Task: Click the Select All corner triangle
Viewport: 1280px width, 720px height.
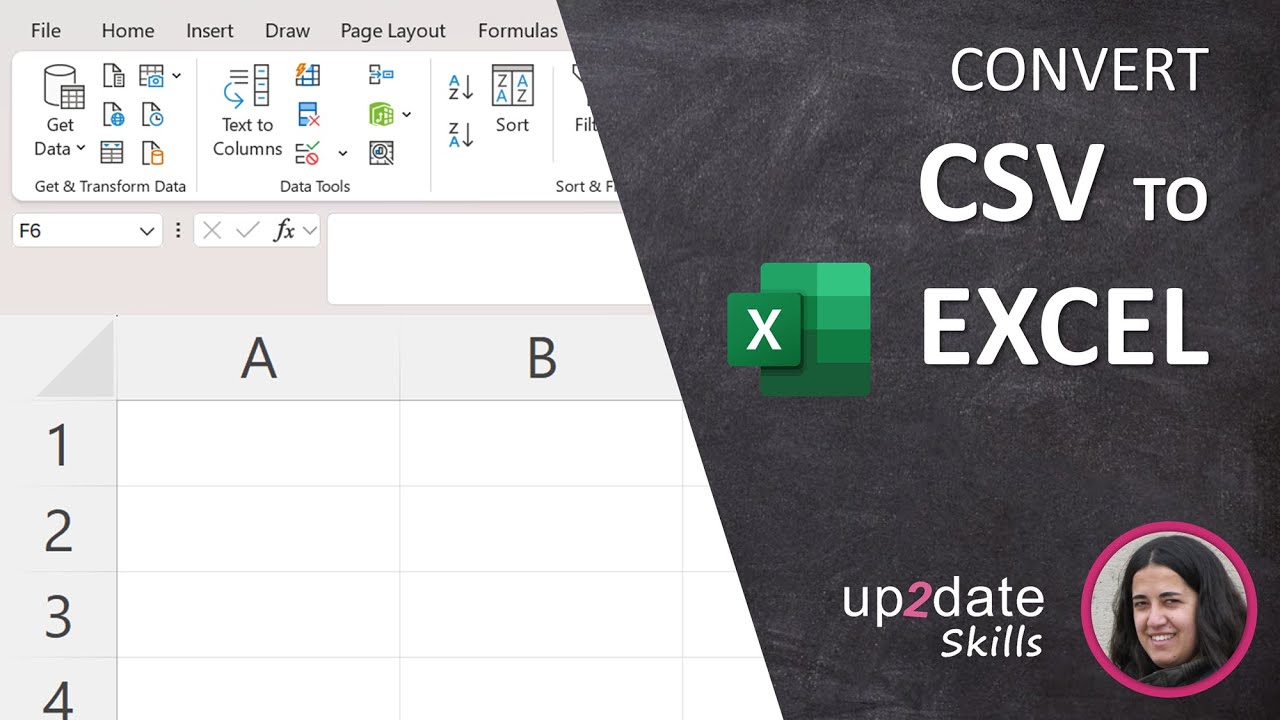Action: point(75,359)
